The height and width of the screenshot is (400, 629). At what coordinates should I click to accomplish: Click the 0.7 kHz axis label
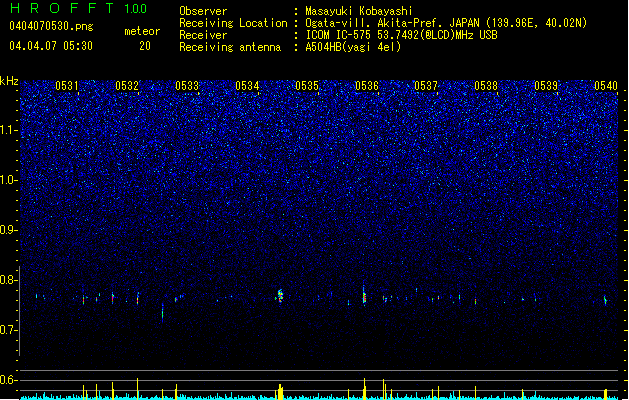[9, 330]
